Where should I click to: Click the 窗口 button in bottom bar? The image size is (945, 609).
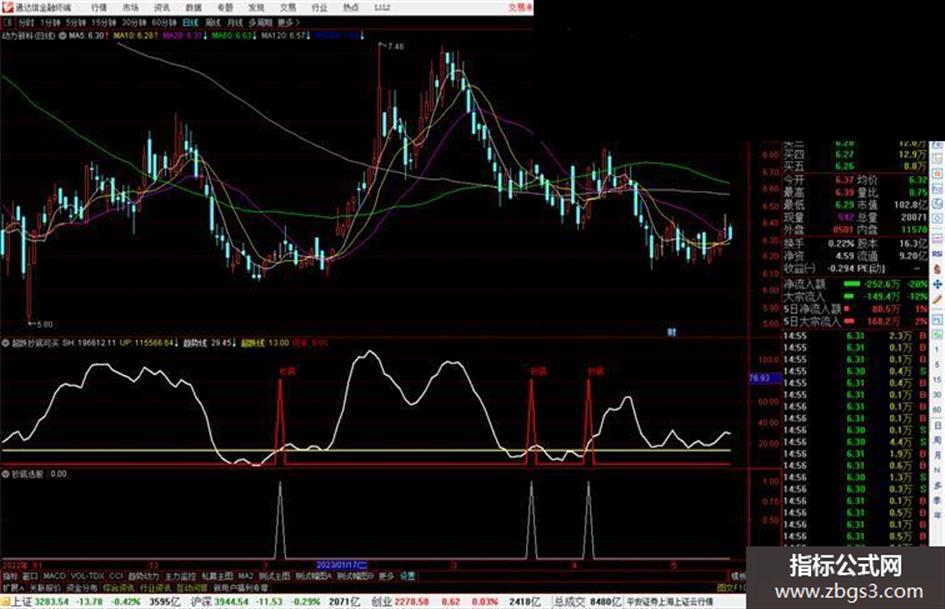[x=30, y=576]
